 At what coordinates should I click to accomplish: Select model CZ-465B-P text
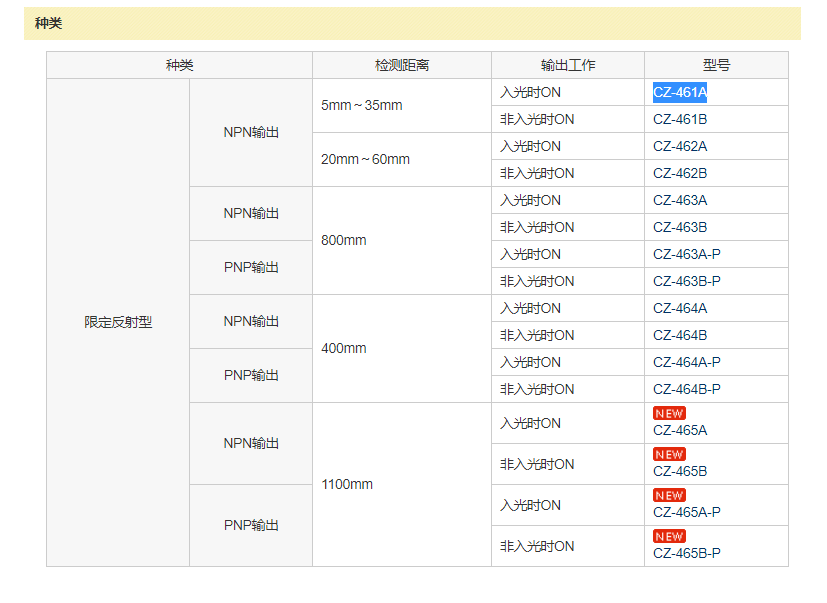click(687, 553)
